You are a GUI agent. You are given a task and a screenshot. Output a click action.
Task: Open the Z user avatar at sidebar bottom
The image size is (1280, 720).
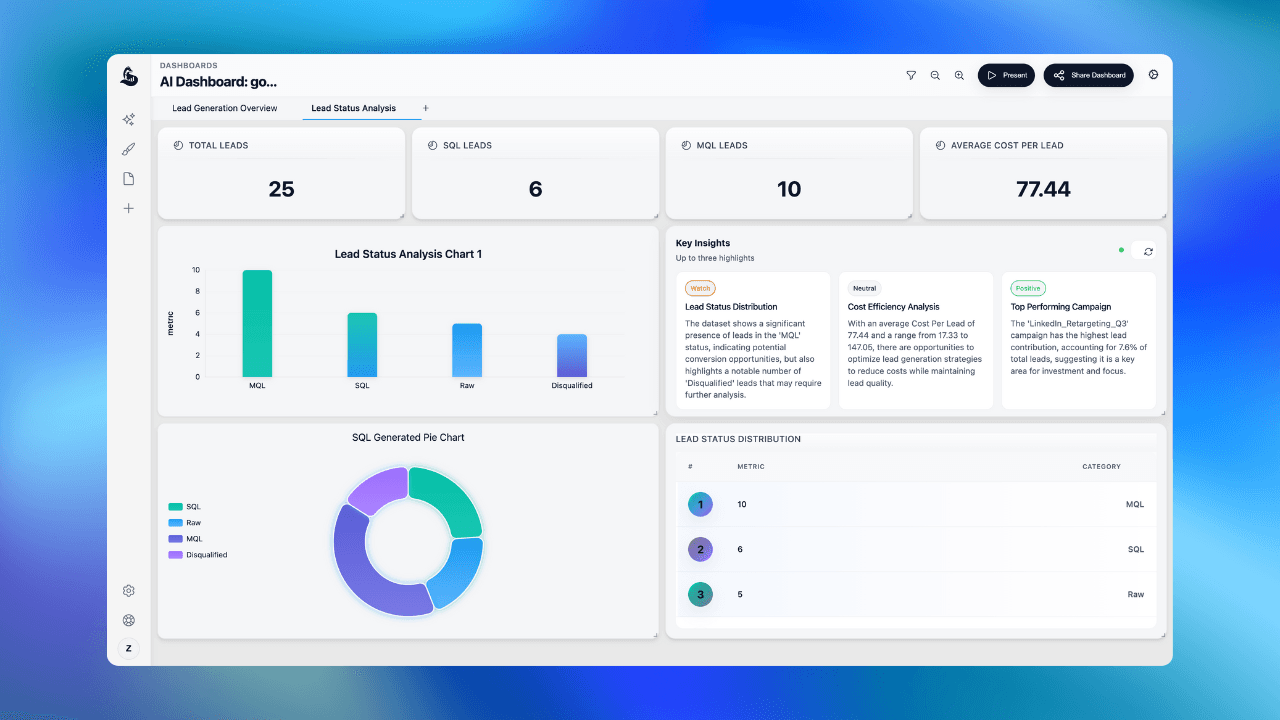click(128, 648)
